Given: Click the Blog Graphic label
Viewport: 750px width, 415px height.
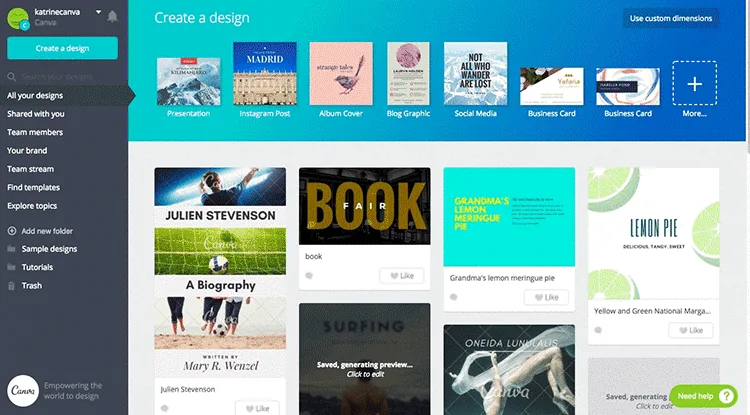Looking at the screenshot, I should 408,114.
